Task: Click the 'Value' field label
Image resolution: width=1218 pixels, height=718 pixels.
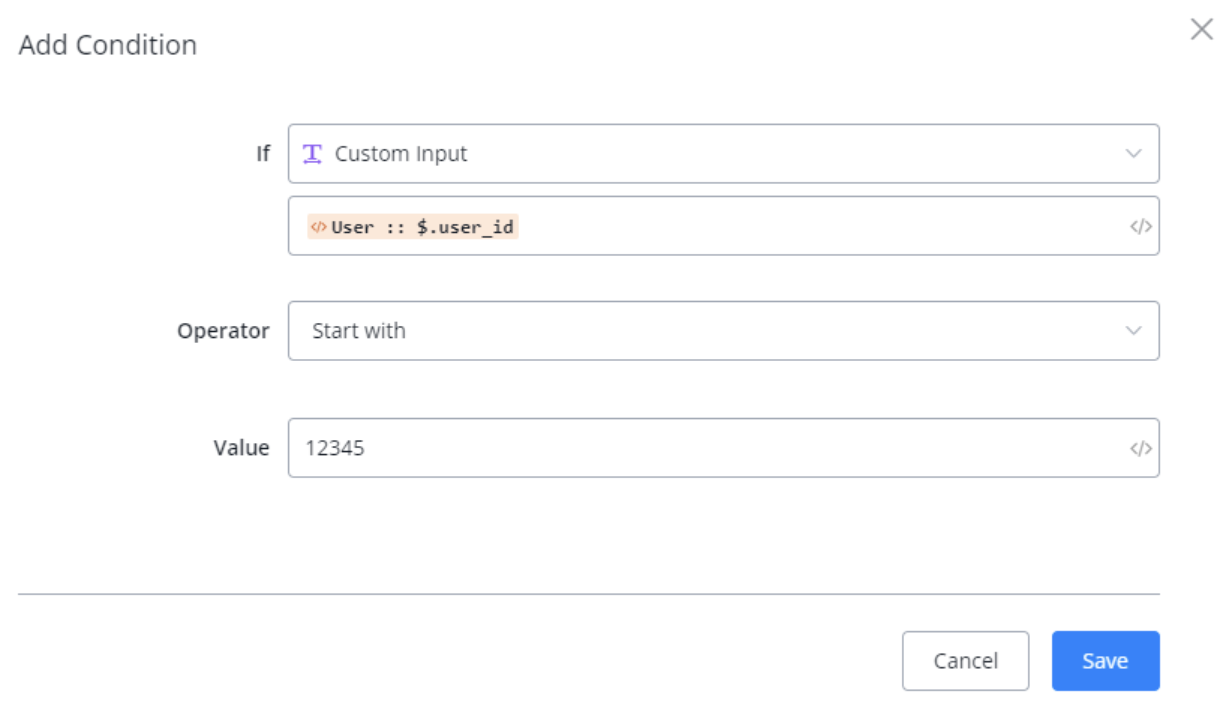Action: (241, 448)
